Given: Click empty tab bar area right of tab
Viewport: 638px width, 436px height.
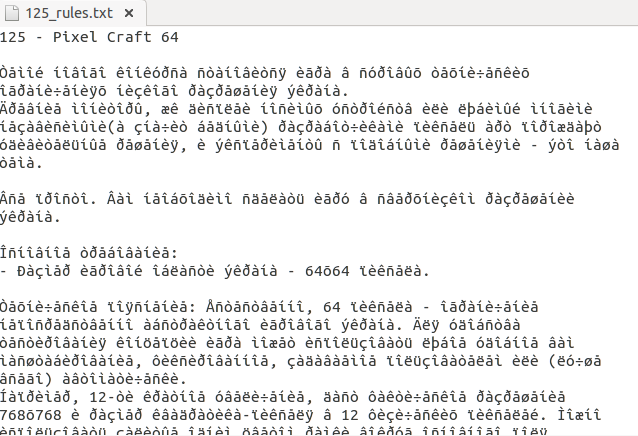Looking at the screenshot, I should coord(391,13).
